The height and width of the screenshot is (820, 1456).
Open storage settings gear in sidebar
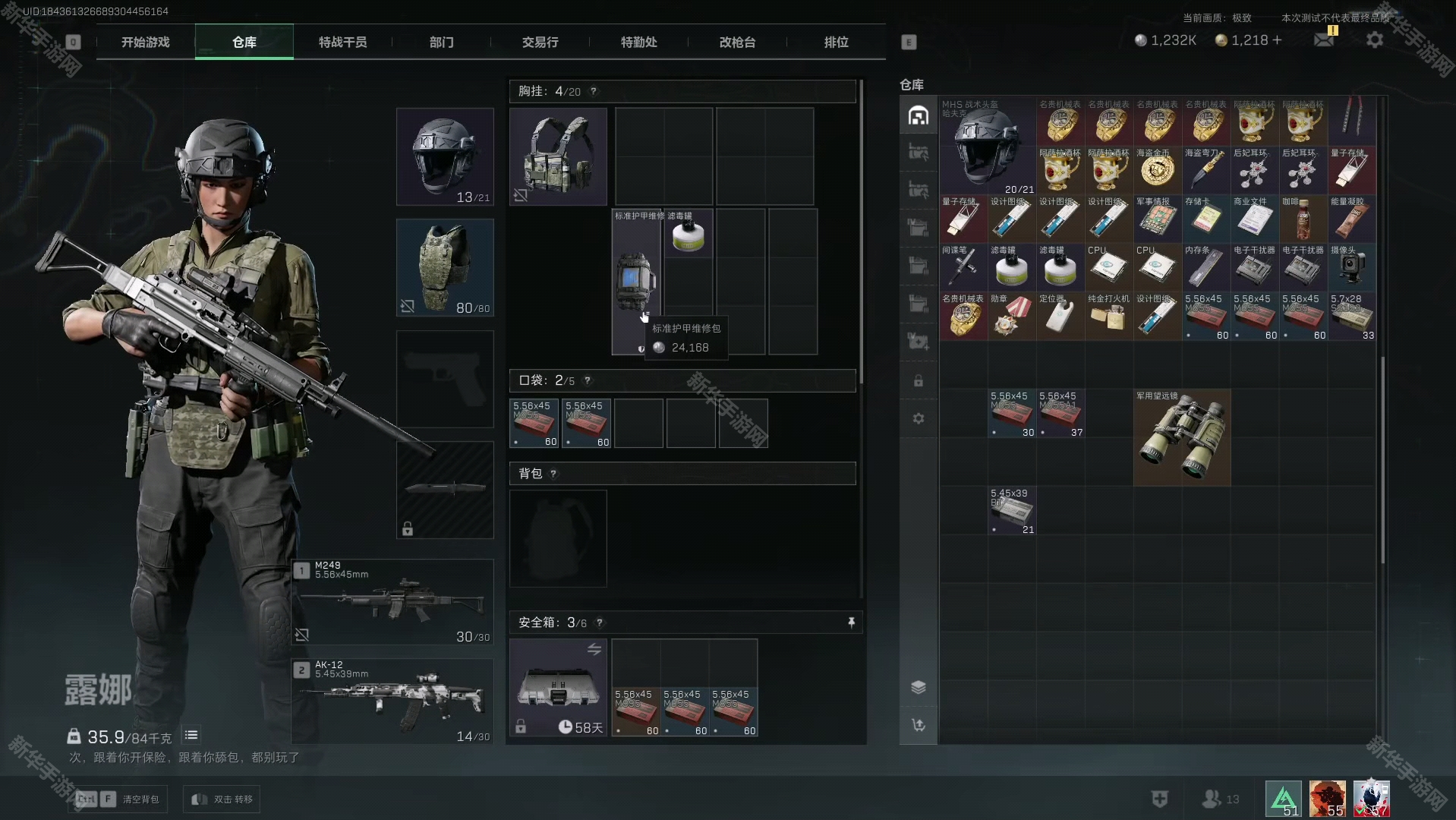919,419
